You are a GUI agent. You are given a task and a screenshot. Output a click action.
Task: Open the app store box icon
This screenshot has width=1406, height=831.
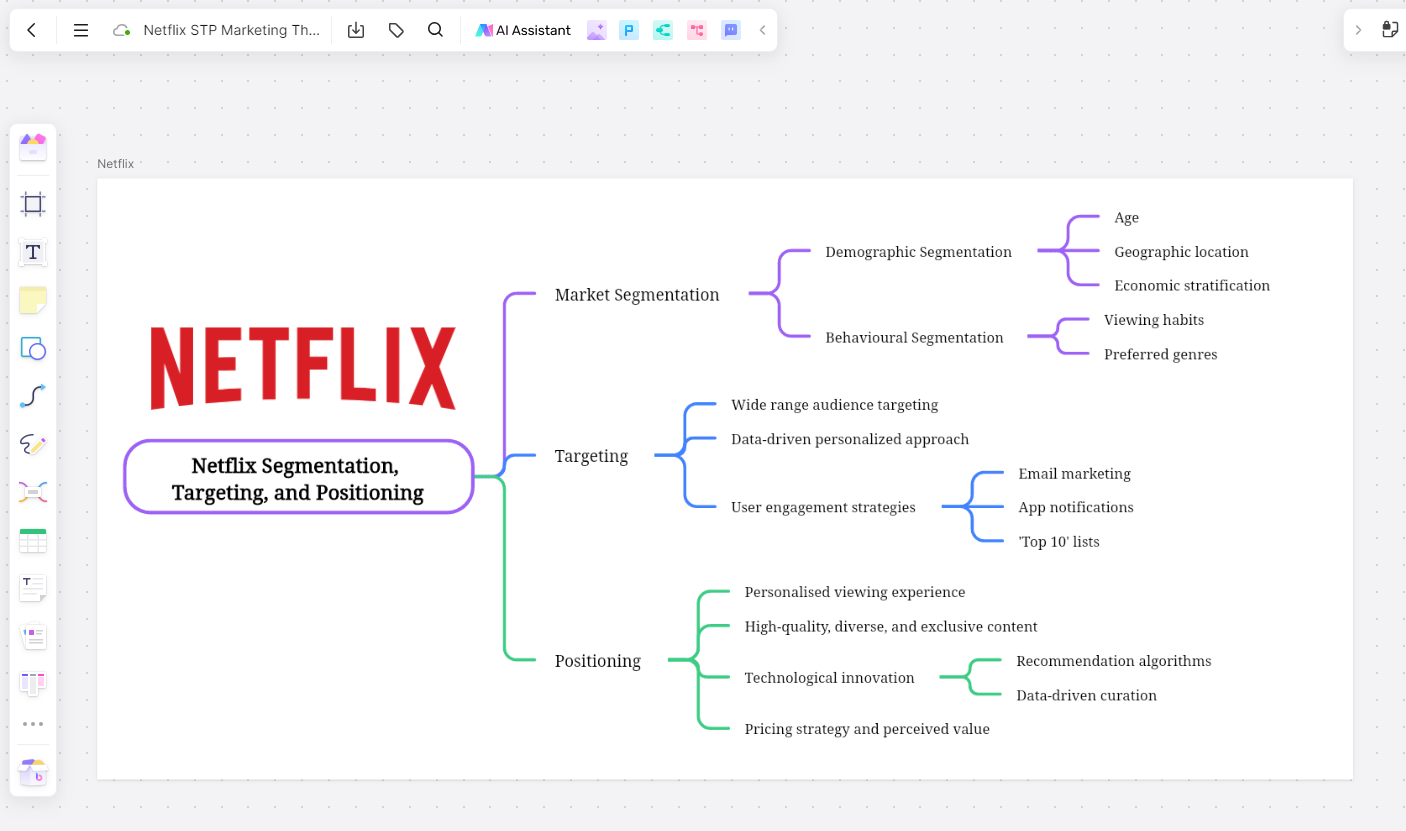click(x=33, y=772)
